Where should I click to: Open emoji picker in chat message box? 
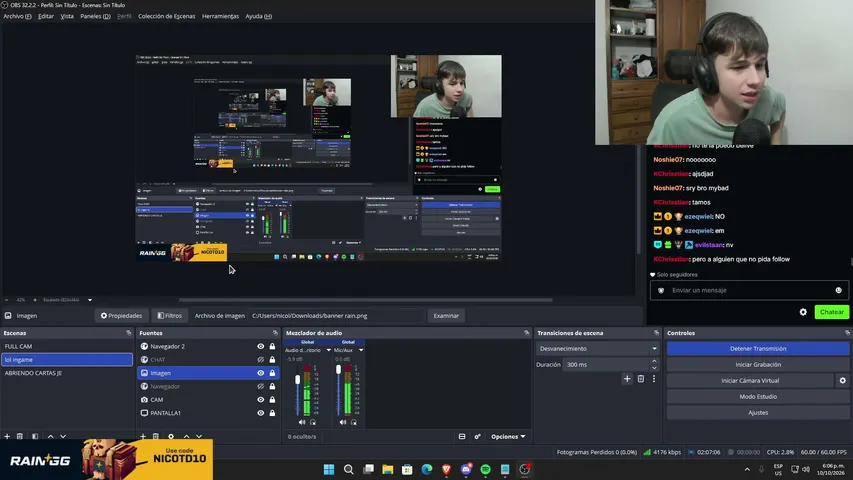pos(838,290)
